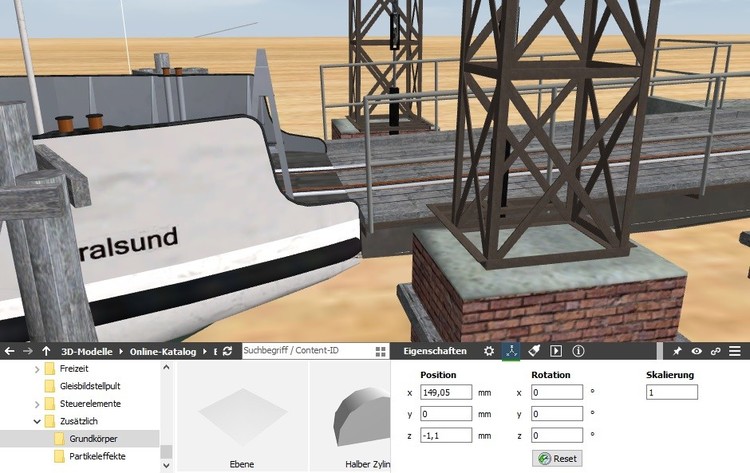
Task: Expand the Steuerelemente folder
Action: click(37, 404)
